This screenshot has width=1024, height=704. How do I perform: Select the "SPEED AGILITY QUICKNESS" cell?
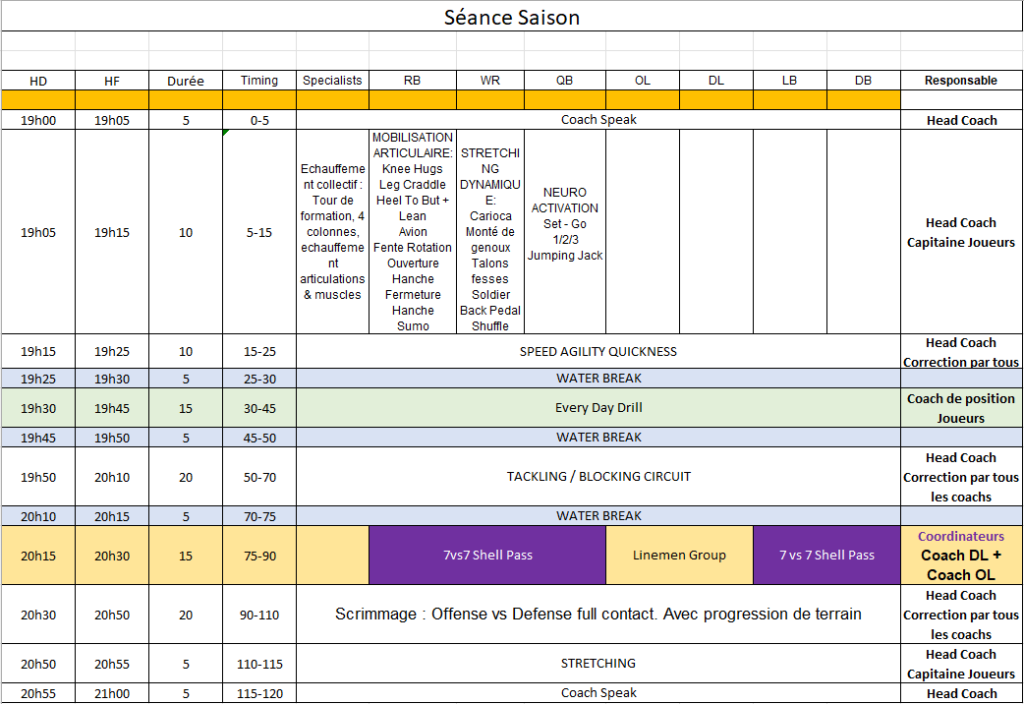coord(598,351)
